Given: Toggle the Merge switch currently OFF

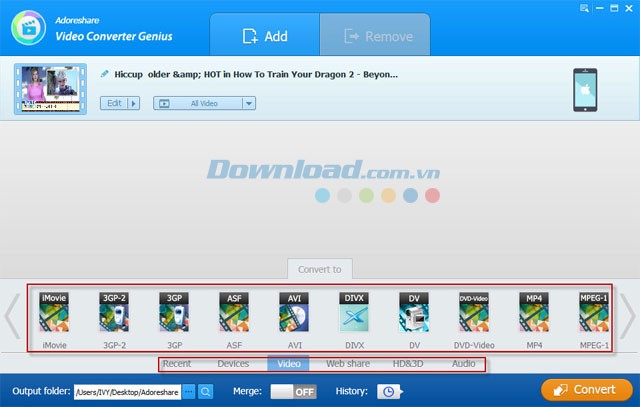Looking at the screenshot, I should tap(293, 392).
